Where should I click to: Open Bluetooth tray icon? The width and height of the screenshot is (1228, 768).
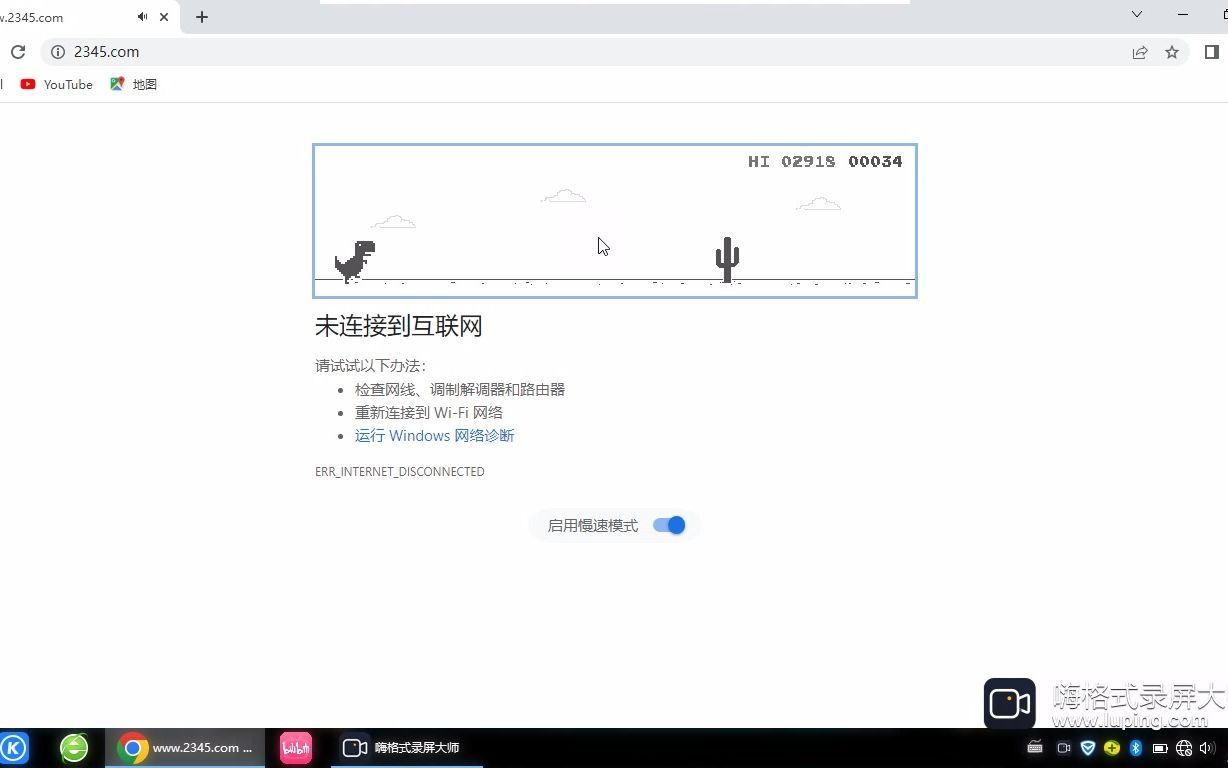coord(1136,748)
